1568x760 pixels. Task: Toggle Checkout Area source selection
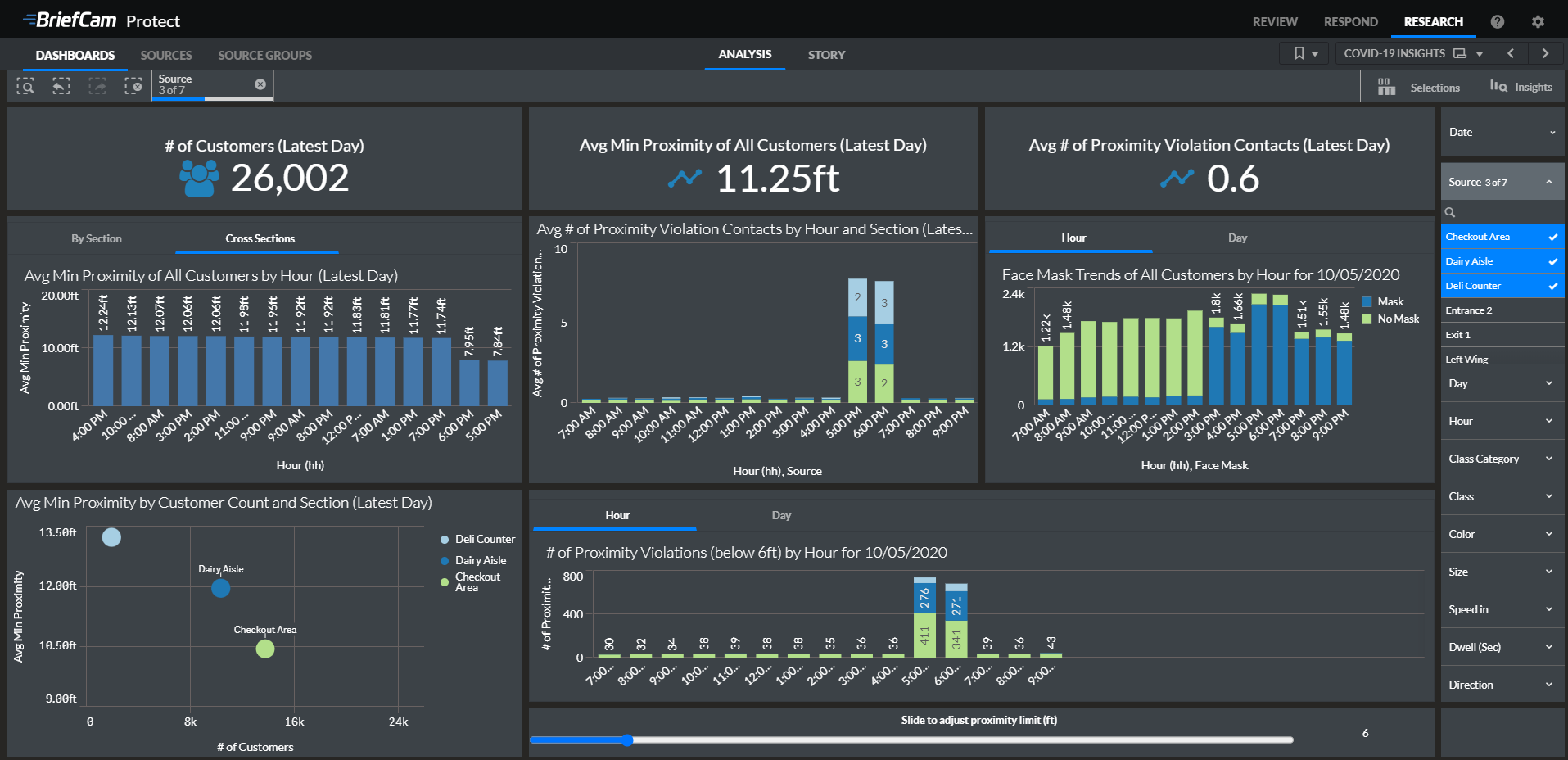click(1502, 237)
